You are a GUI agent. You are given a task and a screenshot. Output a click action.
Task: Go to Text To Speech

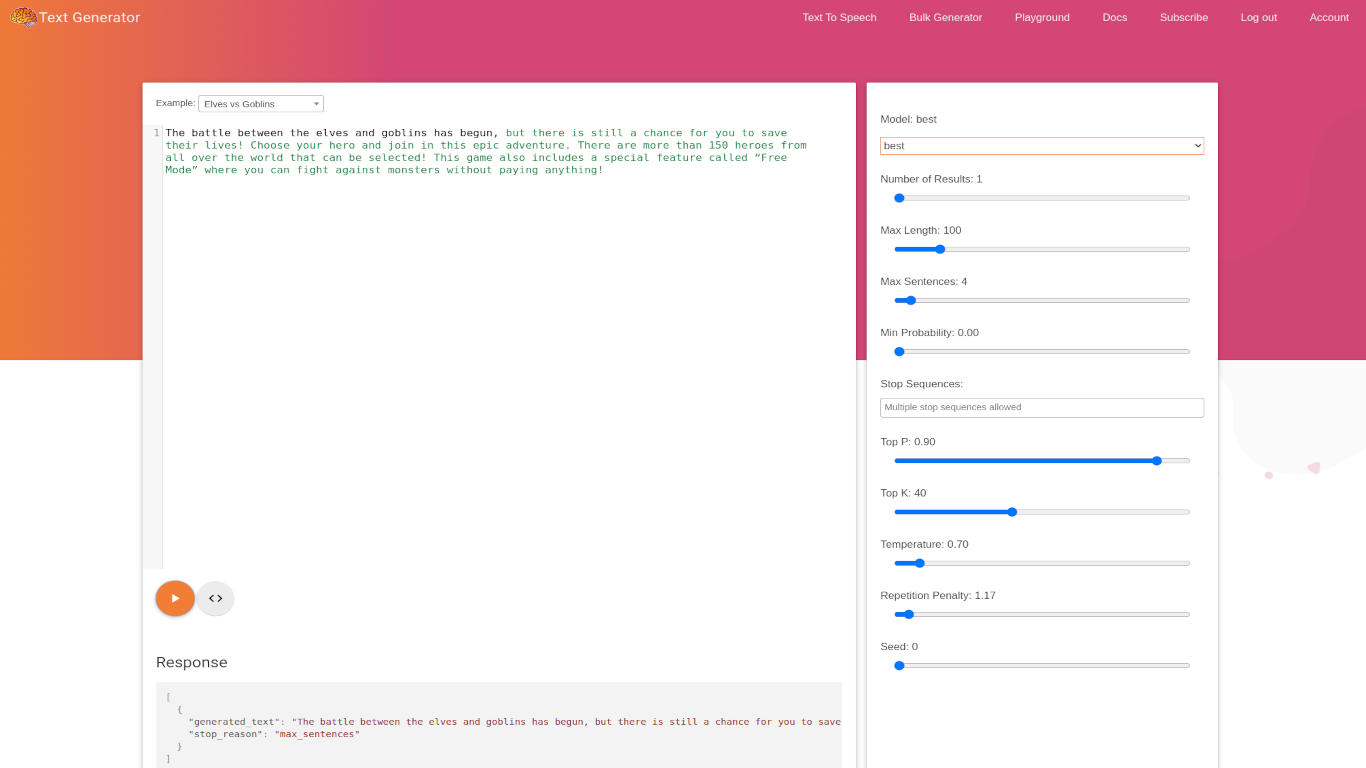click(839, 17)
